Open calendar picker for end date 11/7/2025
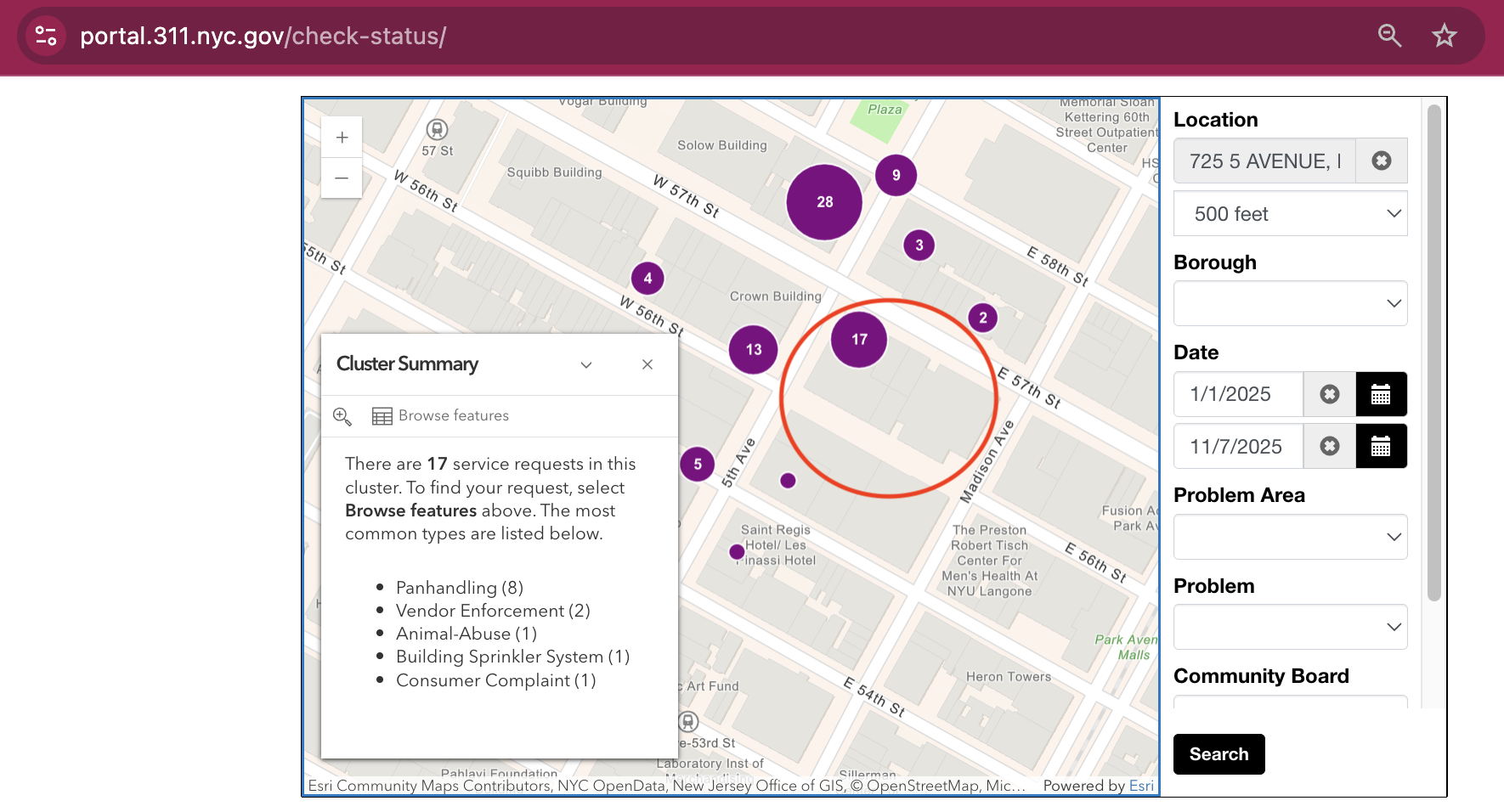Viewport: 1504px width, 812px height. [1381, 447]
